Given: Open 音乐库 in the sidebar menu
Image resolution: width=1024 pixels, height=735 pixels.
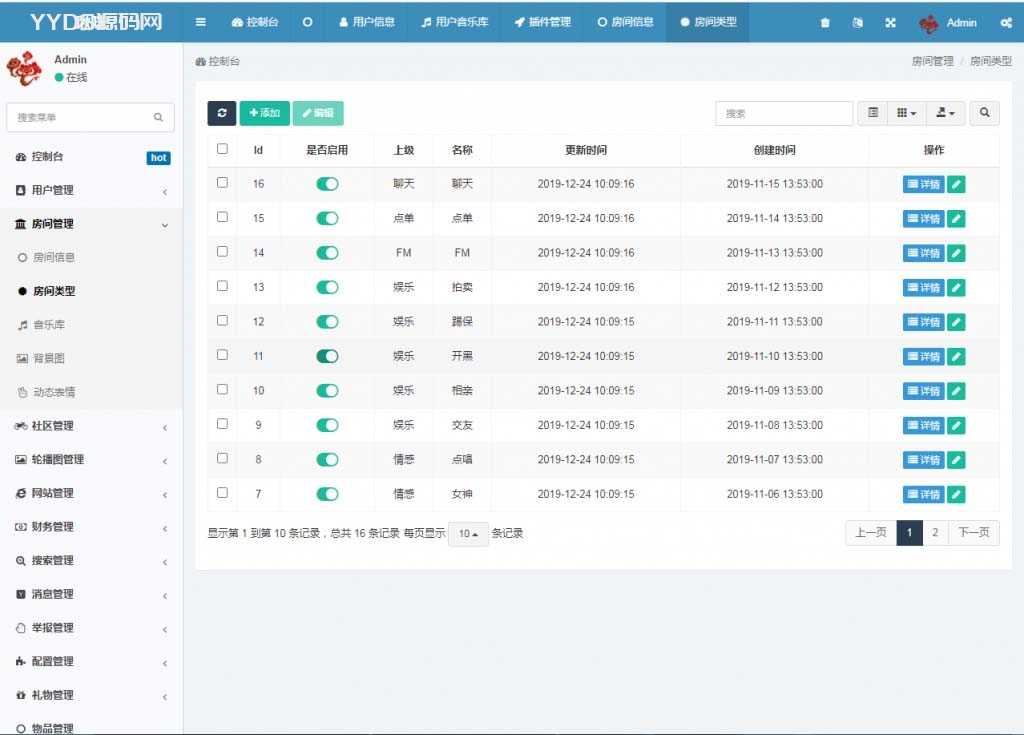Looking at the screenshot, I should click(49, 325).
